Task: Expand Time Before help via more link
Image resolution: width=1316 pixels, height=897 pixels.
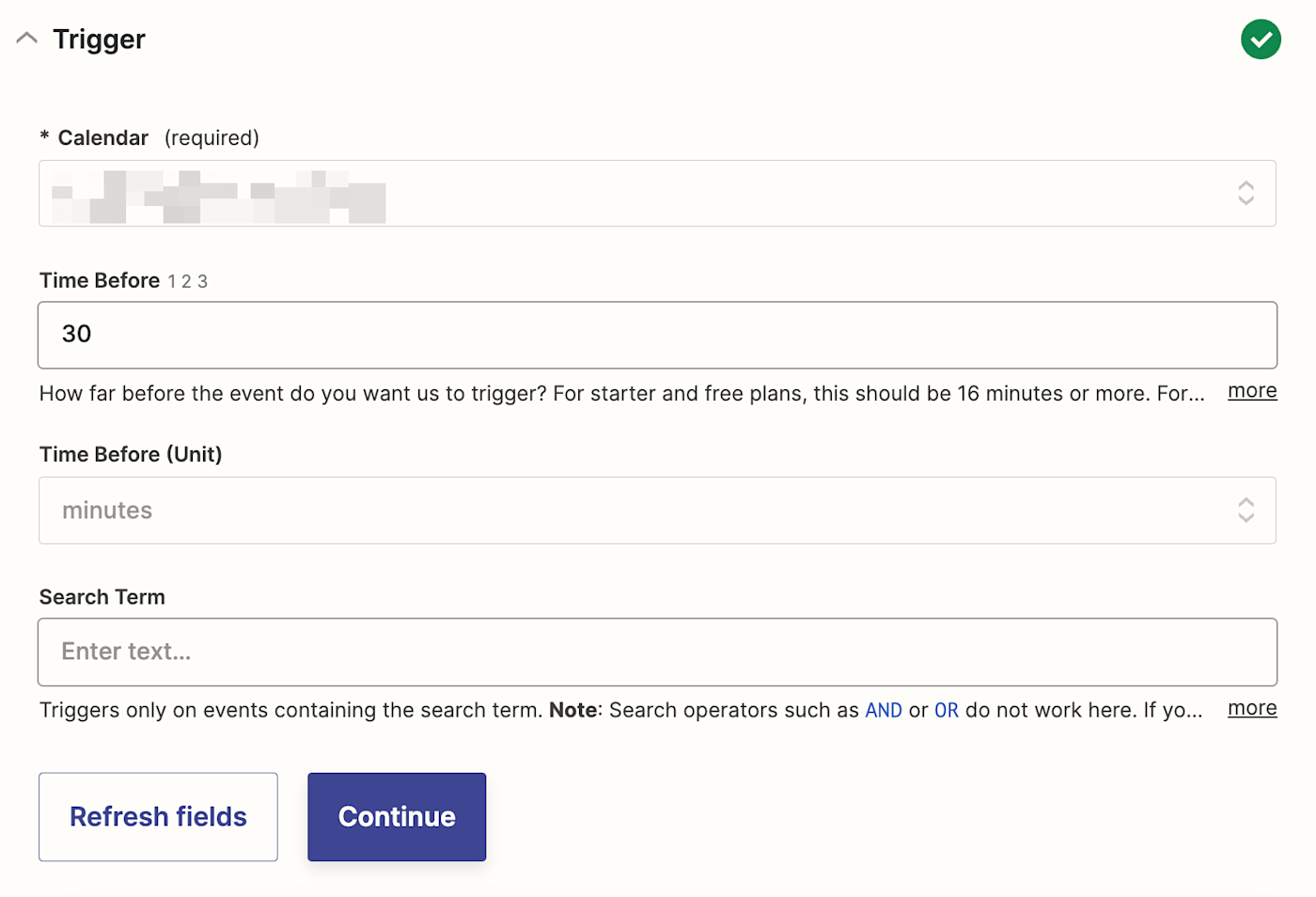Action: (1252, 391)
